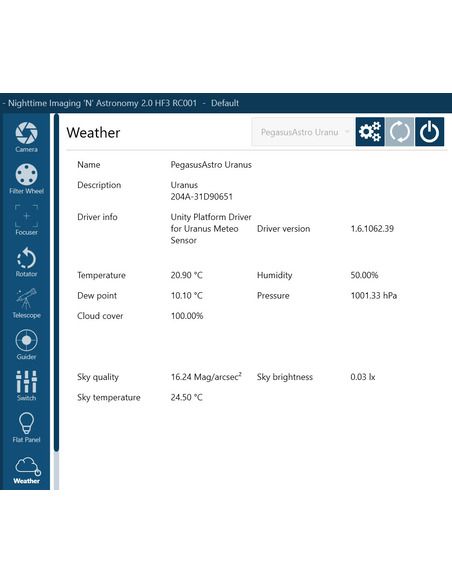The height and width of the screenshot is (584, 452).
Task: Click the Sky temperature label
Action: [109, 398]
